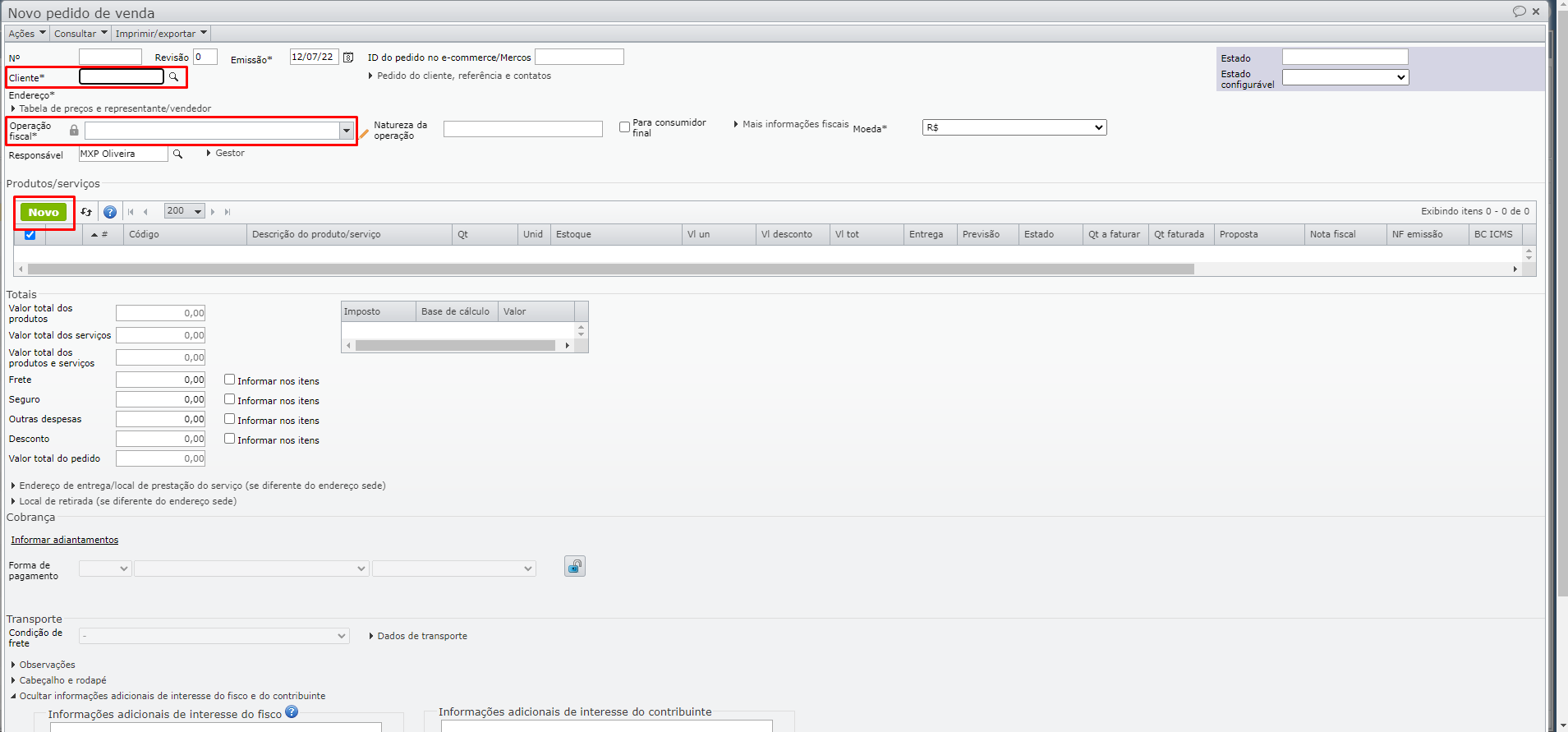Viewport: 1568px width, 732px height.
Task: Enable Informar nos itens for Seguro
Action: pos(230,399)
